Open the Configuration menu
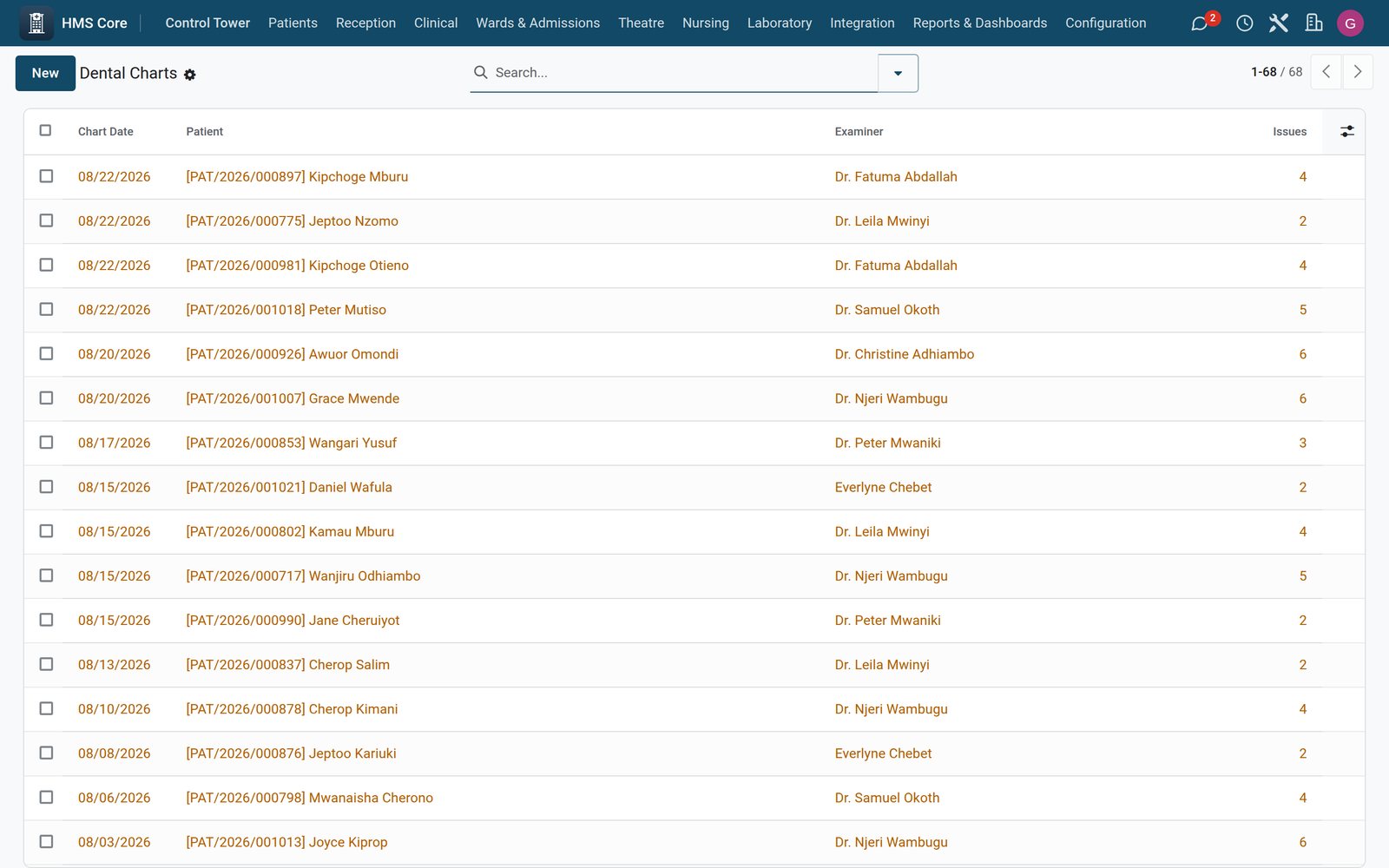 click(1105, 23)
